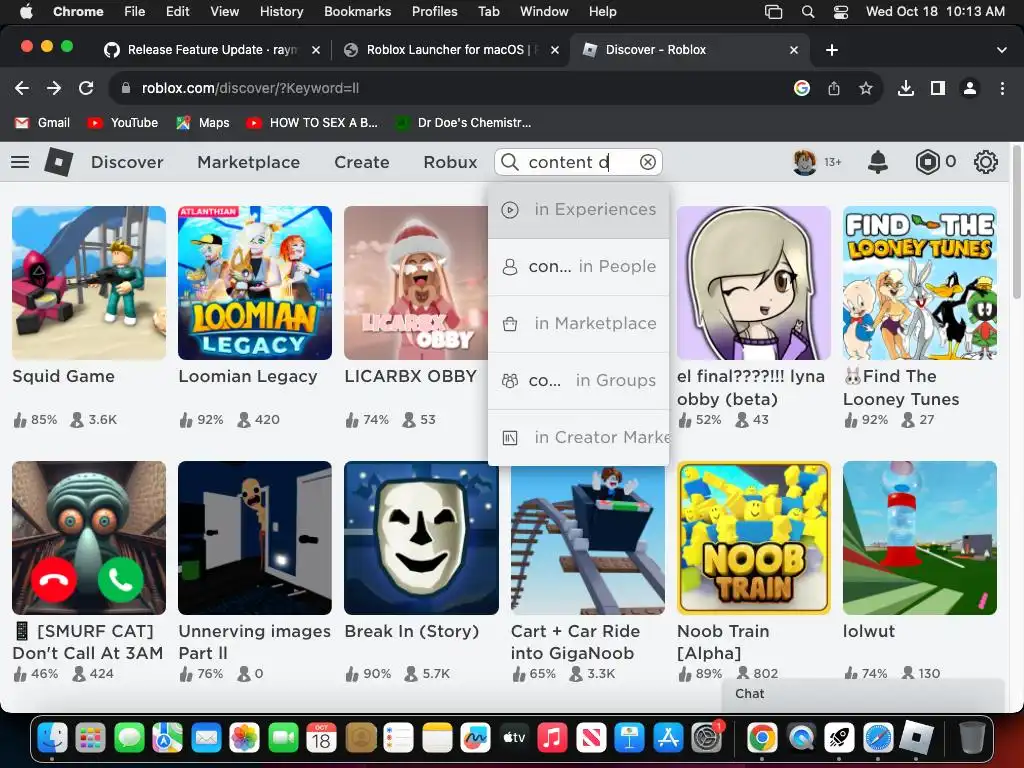Open the notifications bell
1024x768 pixels.
878,162
